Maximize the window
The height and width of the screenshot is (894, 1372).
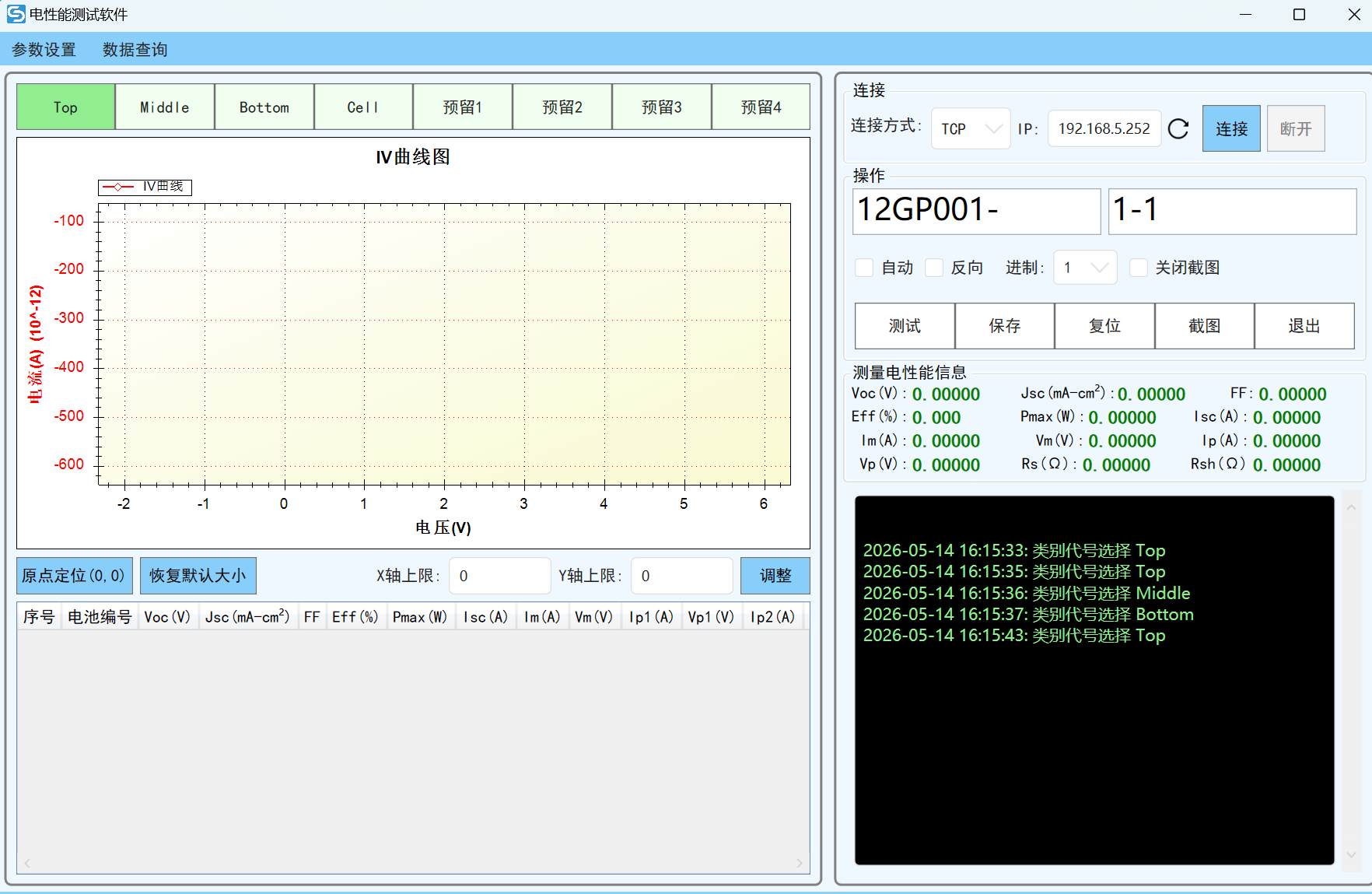pos(1299,15)
